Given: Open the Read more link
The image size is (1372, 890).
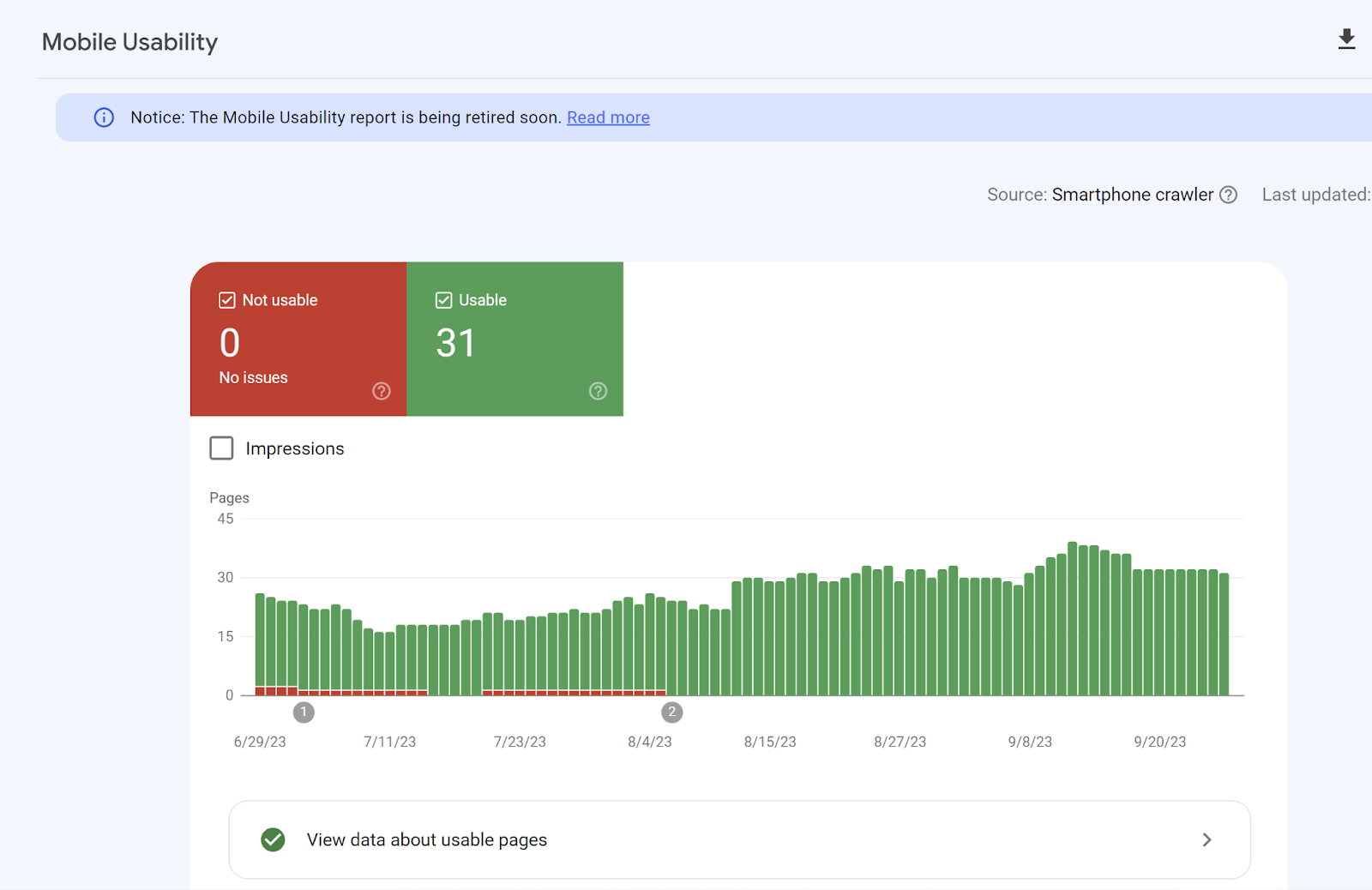Looking at the screenshot, I should pos(608,117).
